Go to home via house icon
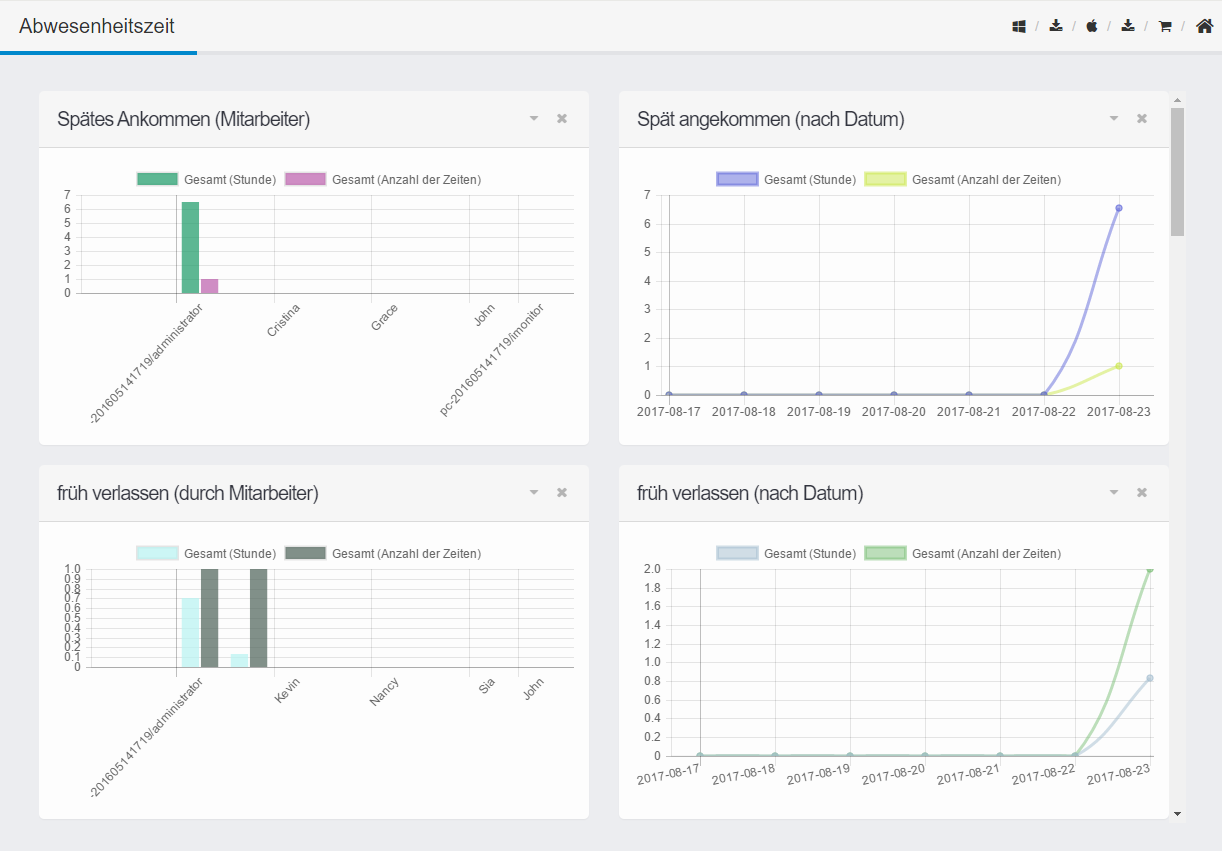Image resolution: width=1222 pixels, height=851 pixels. tap(1204, 26)
